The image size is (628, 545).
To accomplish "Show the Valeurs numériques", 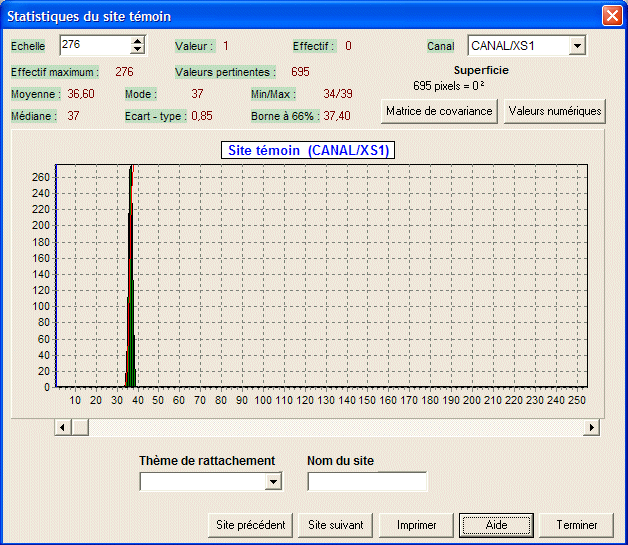I will pos(555,111).
